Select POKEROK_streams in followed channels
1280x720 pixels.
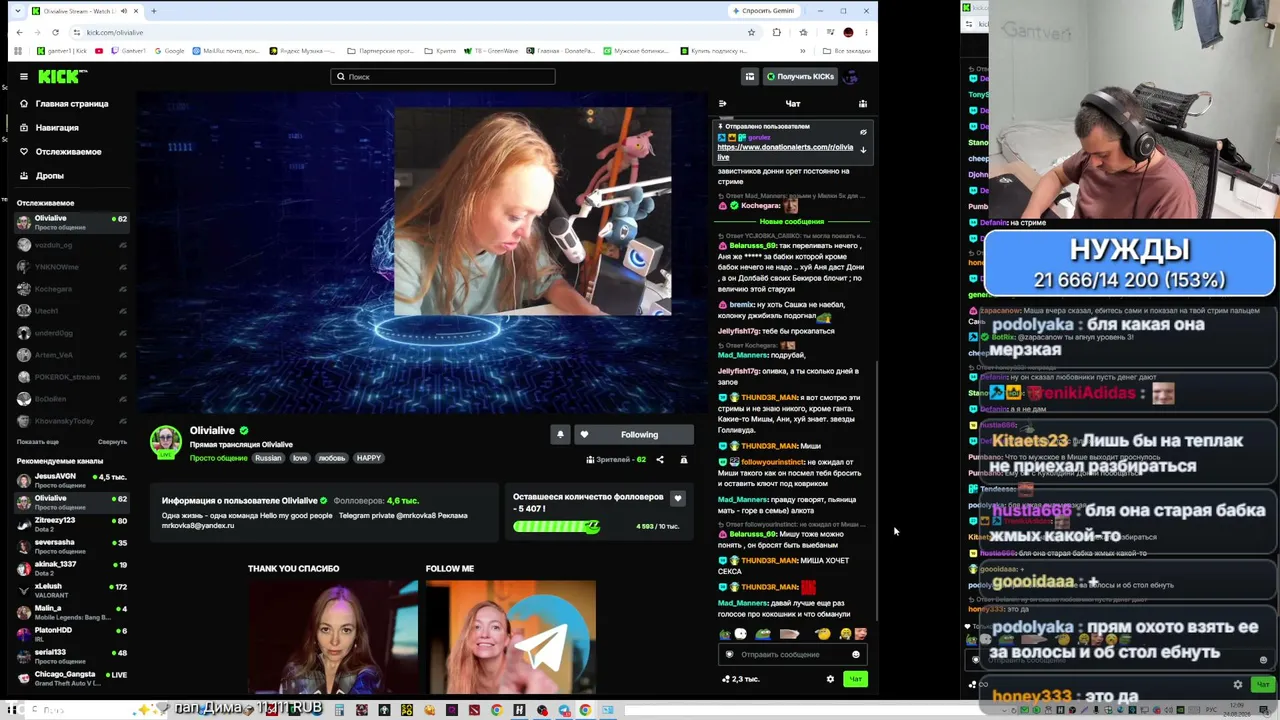click(x=72, y=377)
